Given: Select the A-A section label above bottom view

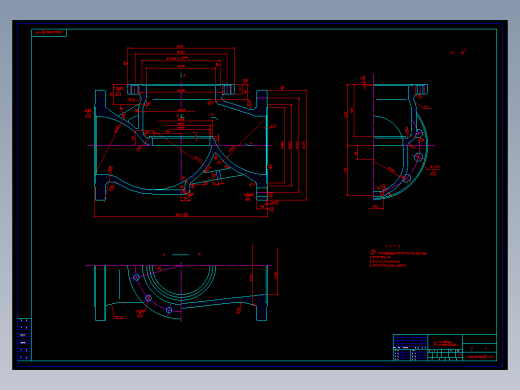Looking at the screenshot, I should tap(181, 255).
